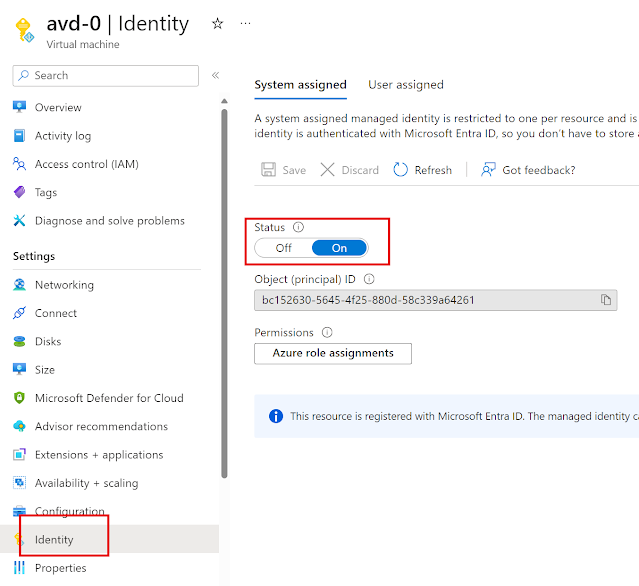Click the Save button
639x586 pixels.
[x=284, y=170]
